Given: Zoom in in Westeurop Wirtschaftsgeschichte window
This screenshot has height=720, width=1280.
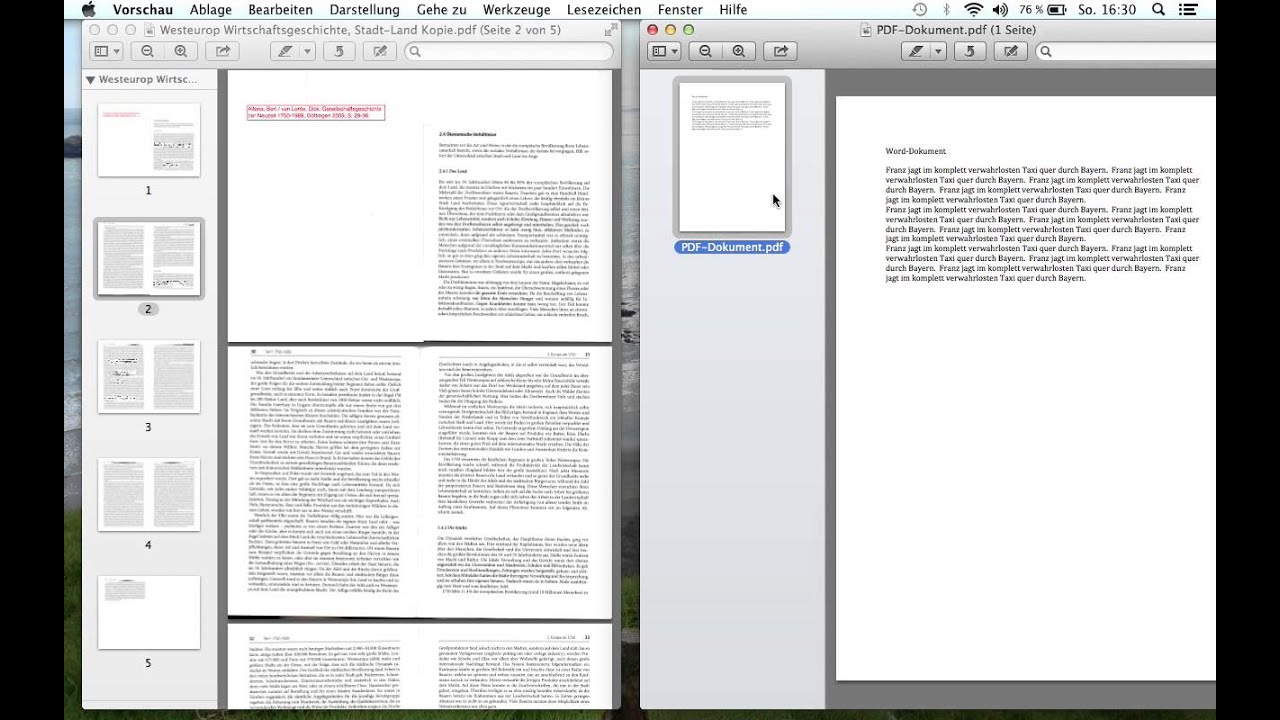Looking at the screenshot, I should coord(181,51).
